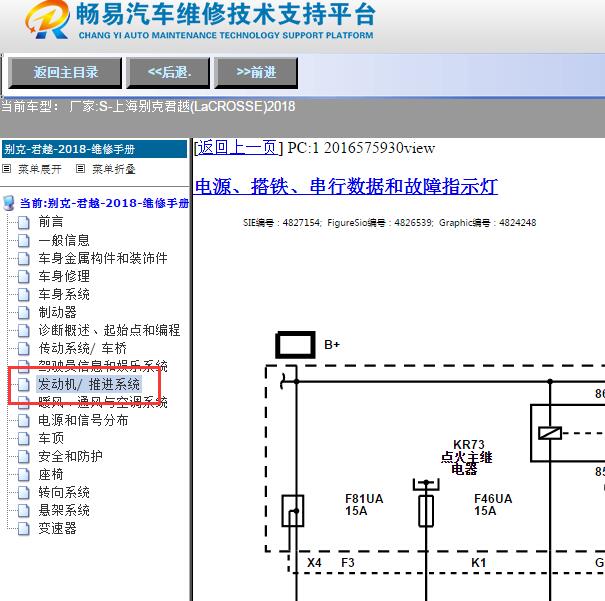Expand all menus with 菜单展开
Screen dimensions: 605x601
(x=40, y=169)
